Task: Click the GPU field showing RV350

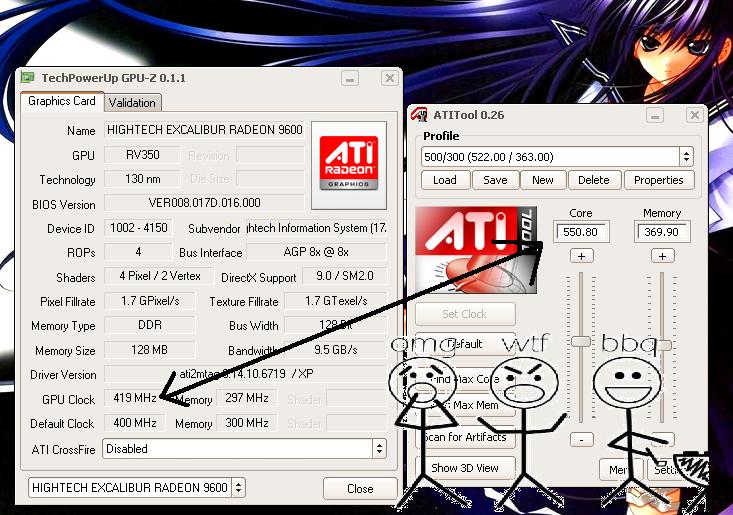Action: [x=142, y=155]
